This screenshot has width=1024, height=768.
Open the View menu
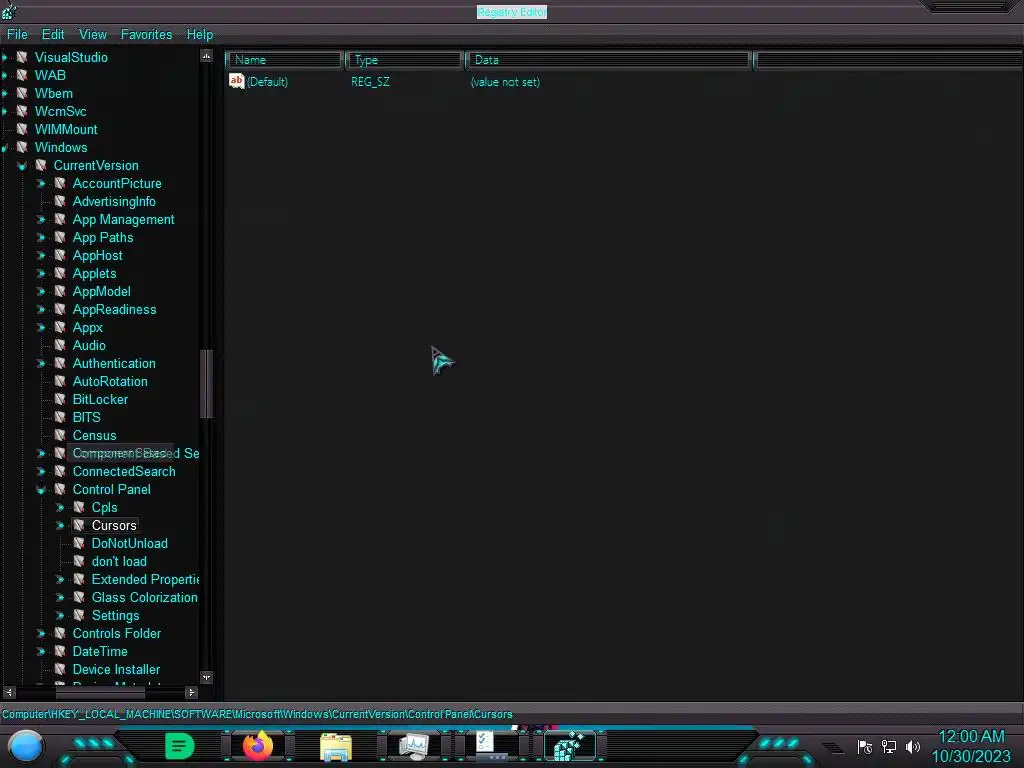click(x=93, y=35)
